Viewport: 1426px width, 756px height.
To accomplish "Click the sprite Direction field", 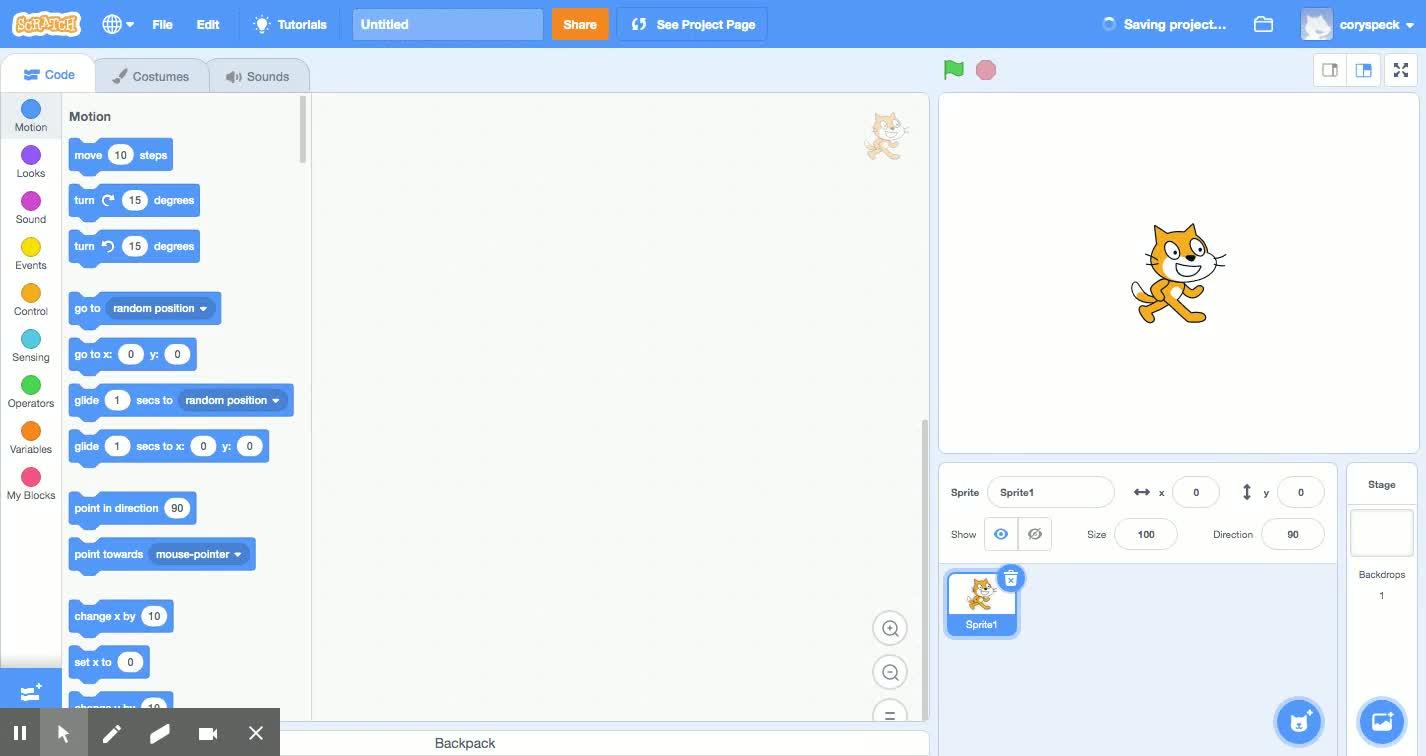I will tap(1293, 534).
